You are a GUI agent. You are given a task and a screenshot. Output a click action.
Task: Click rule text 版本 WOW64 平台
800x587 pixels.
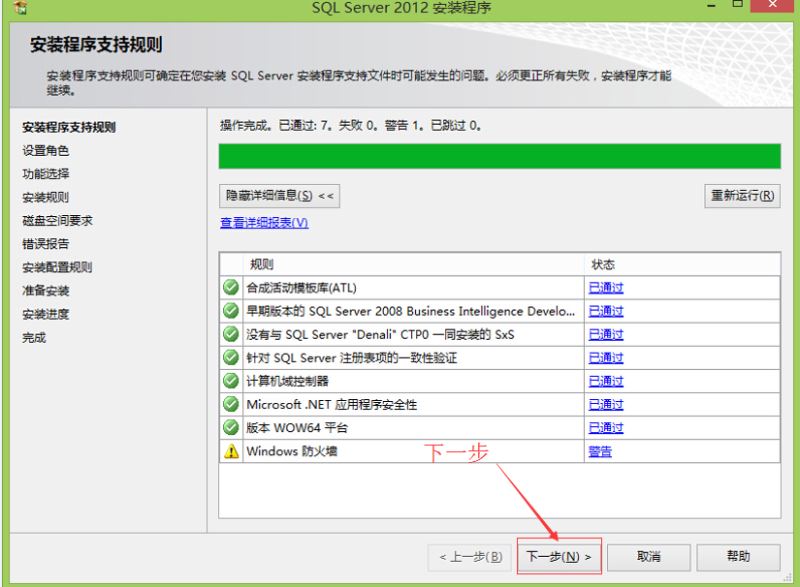coord(297,428)
